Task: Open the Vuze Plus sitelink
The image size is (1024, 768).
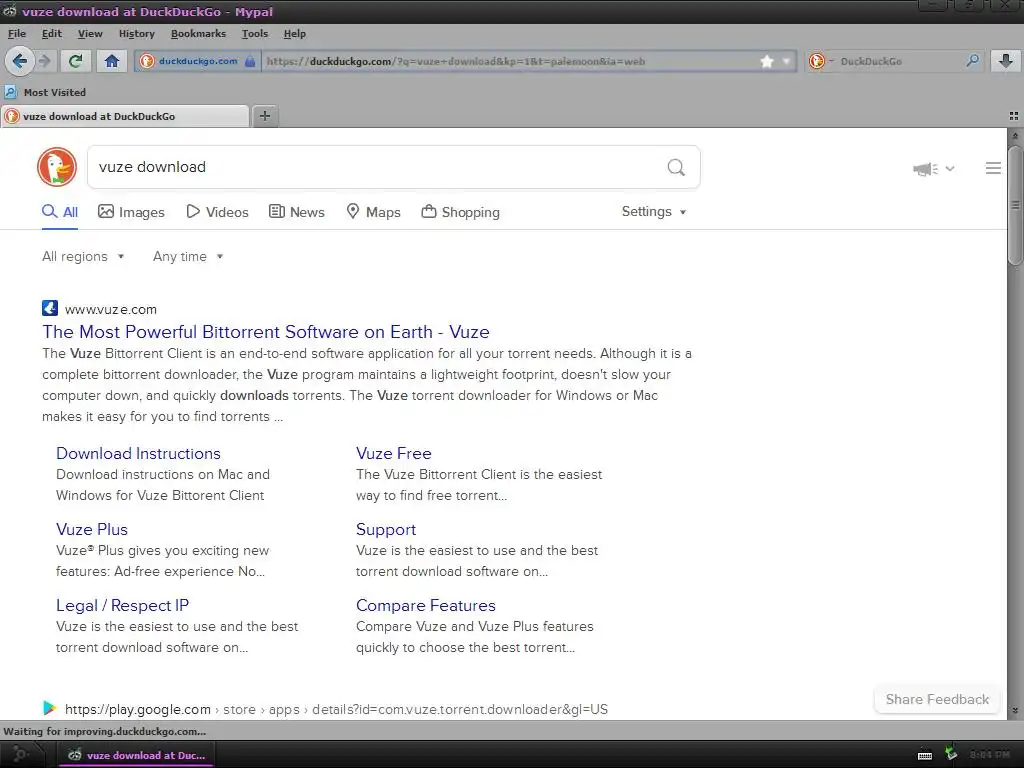Action: coord(92,530)
